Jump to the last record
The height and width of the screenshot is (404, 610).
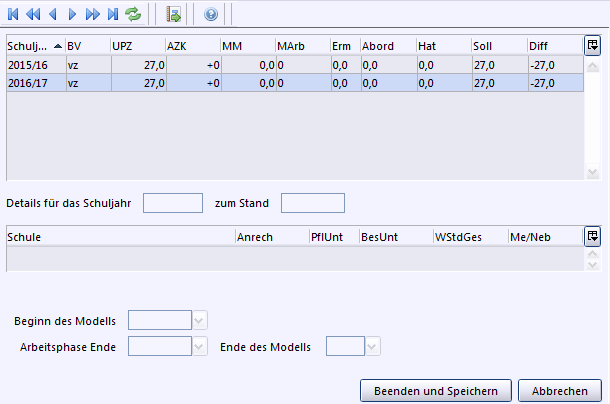tap(113, 14)
